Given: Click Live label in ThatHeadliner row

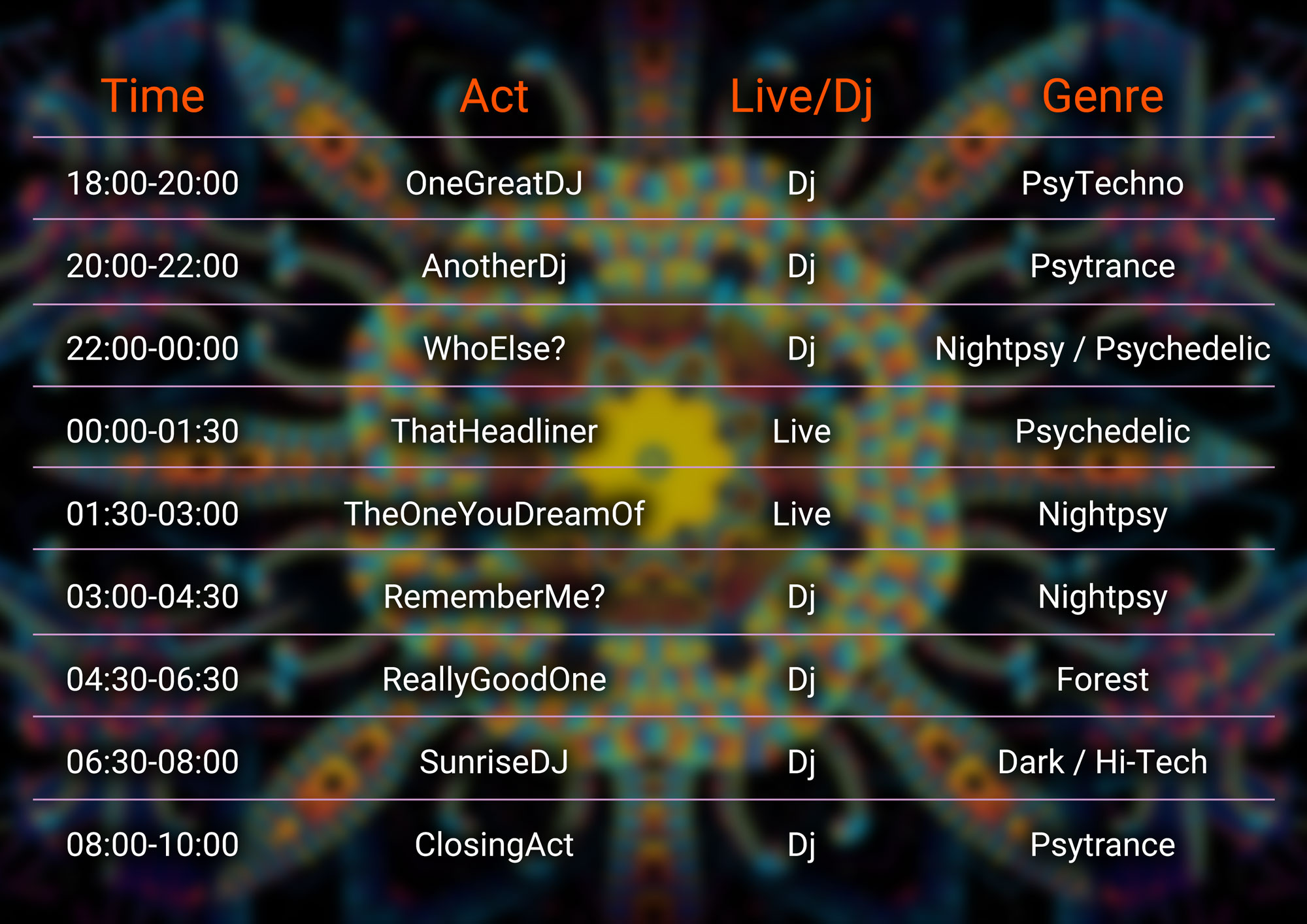Looking at the screenshot, I should point(801,432).
